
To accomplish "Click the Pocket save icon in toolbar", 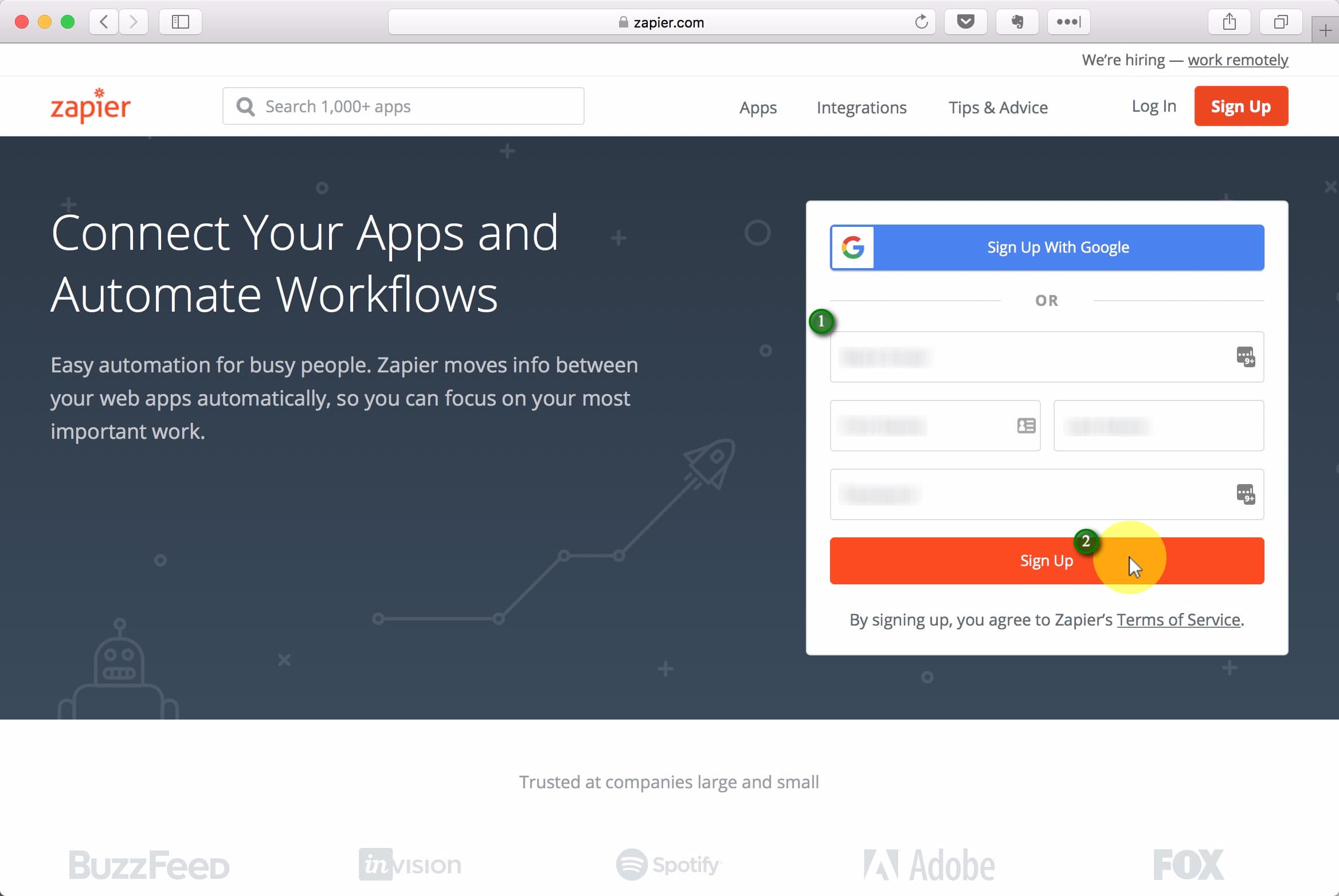I will [965, 22].
